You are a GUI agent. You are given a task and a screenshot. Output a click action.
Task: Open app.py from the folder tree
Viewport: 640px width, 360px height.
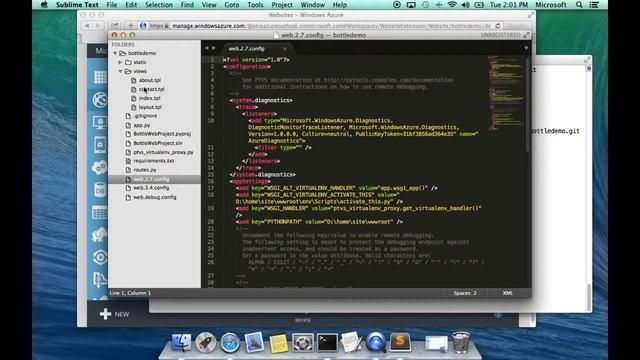[x=142, y=125]
